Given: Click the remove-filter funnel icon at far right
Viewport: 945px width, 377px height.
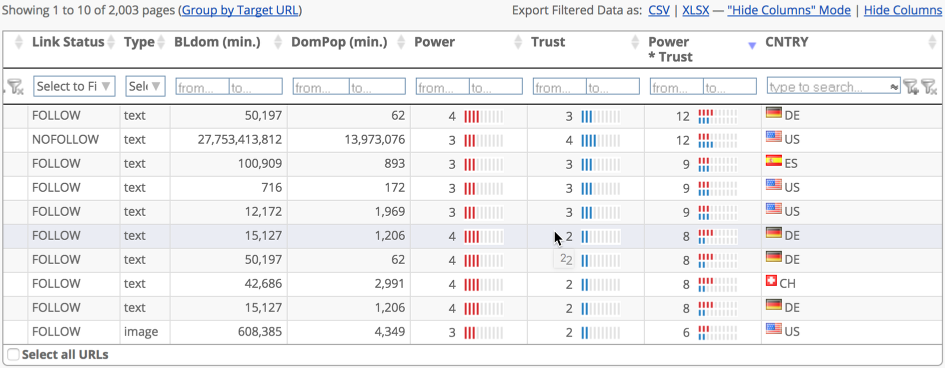Looking at the screenshot, I should click(x=929, y=87).
